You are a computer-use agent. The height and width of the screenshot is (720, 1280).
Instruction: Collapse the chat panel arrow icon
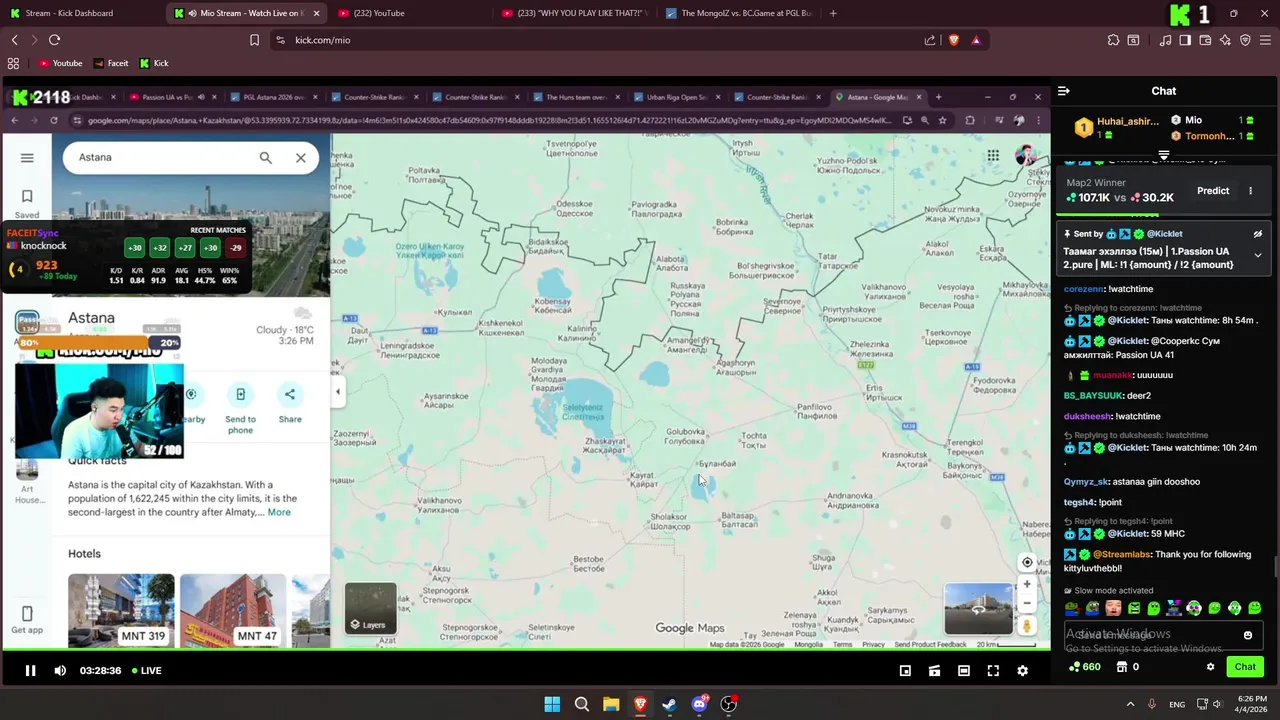pos(1064,91)
